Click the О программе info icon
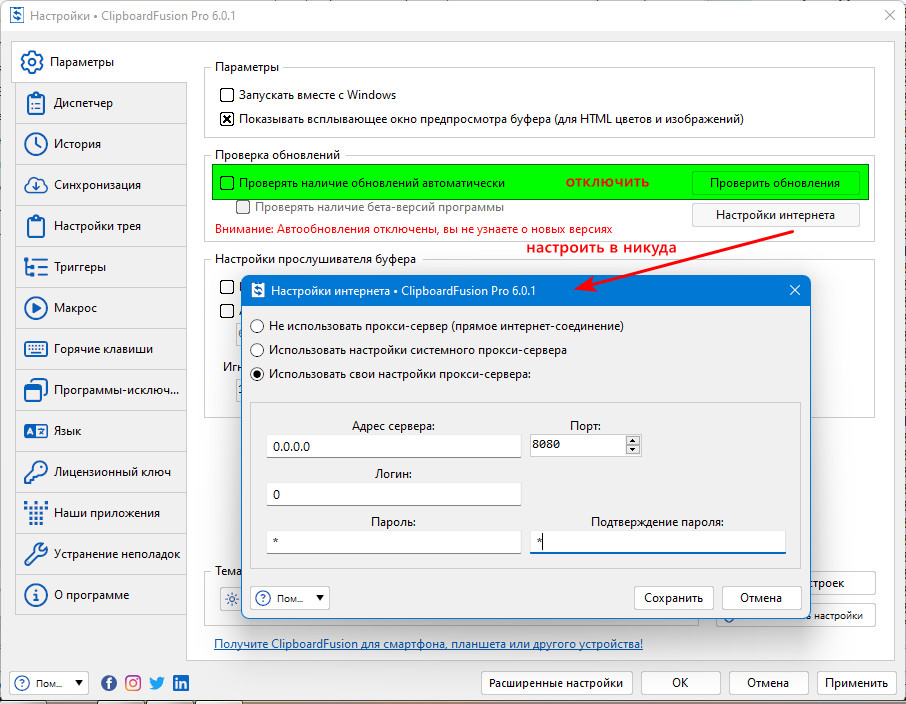 click(x=36, y=595)
